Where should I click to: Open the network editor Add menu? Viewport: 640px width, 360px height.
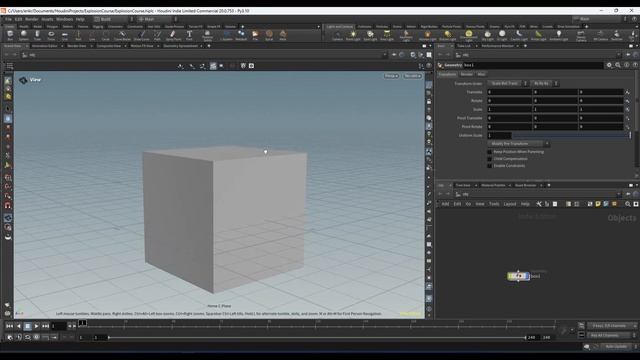(445, 204)
